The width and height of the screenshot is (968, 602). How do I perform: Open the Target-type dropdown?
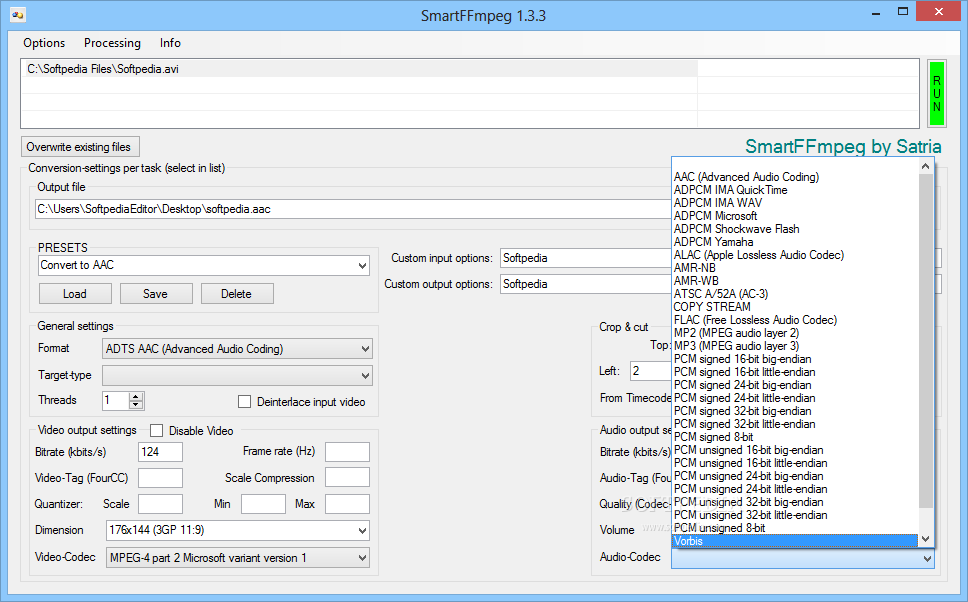pos(238,375)
